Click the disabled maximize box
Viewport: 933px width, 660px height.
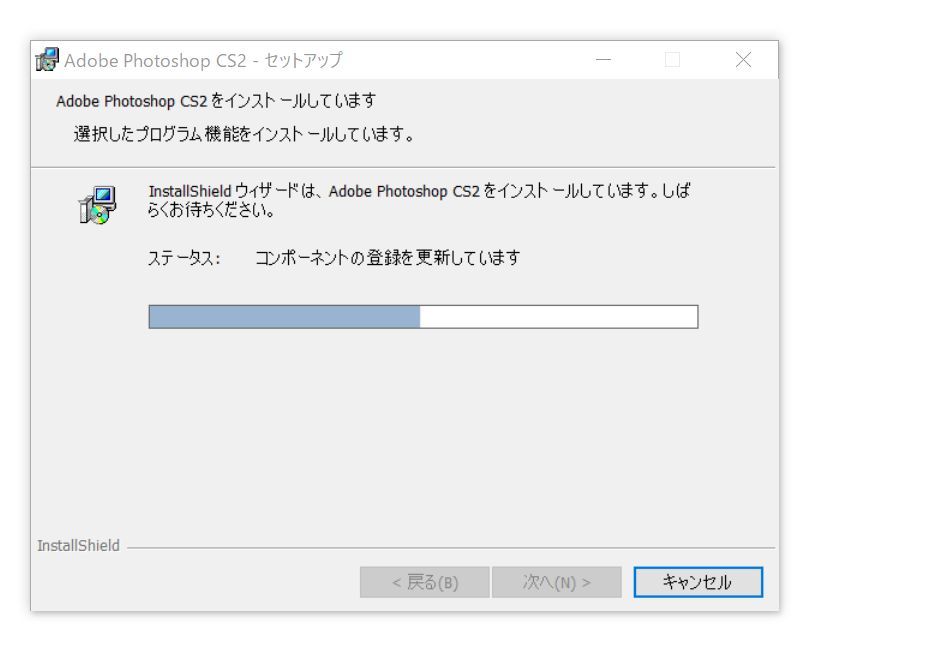[x=672, y=60]
